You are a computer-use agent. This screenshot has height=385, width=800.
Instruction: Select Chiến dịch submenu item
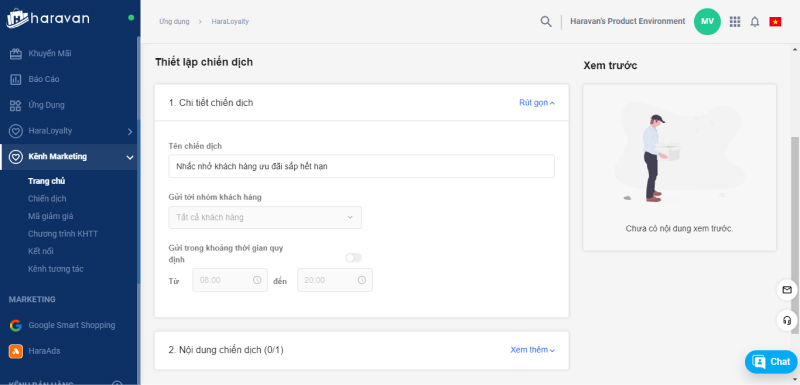click(x=47, y=198)
